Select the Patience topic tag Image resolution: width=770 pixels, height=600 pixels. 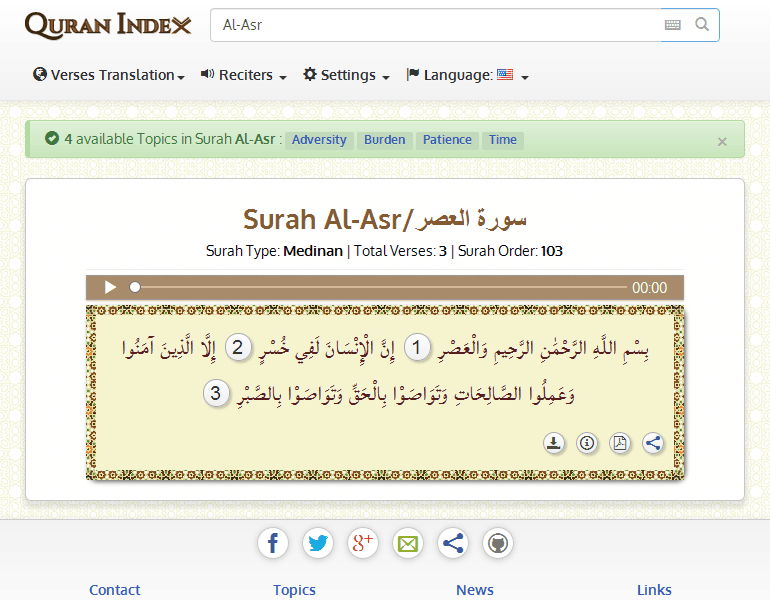point(447,140)
